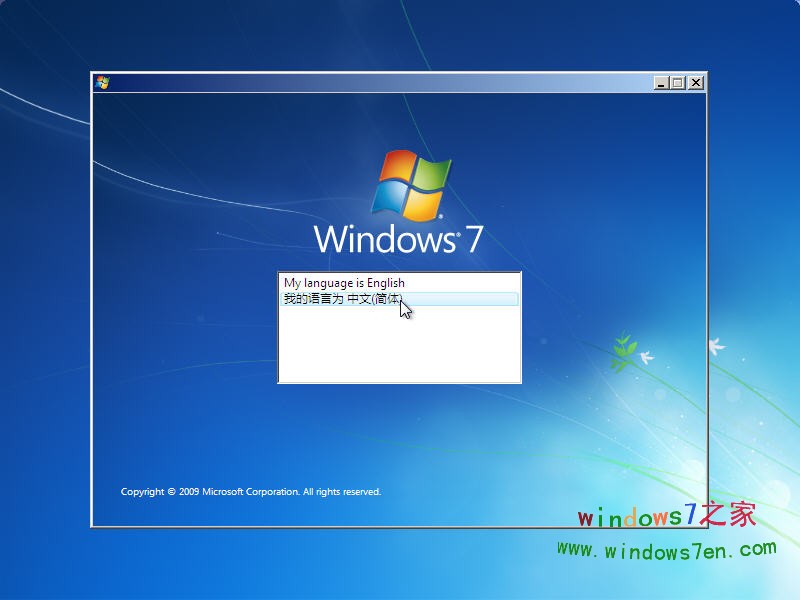Click the Microsoft copyright notice text
Viewport: 800px width, 600px height.
250,491
